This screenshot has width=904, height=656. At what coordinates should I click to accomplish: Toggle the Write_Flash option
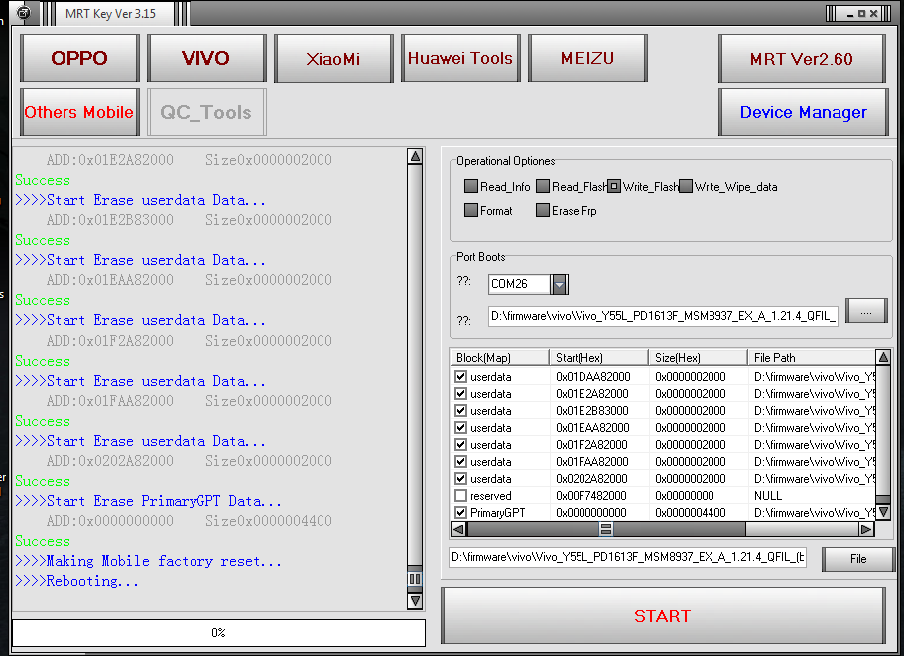pyautogui.click(x=614, y=186)
